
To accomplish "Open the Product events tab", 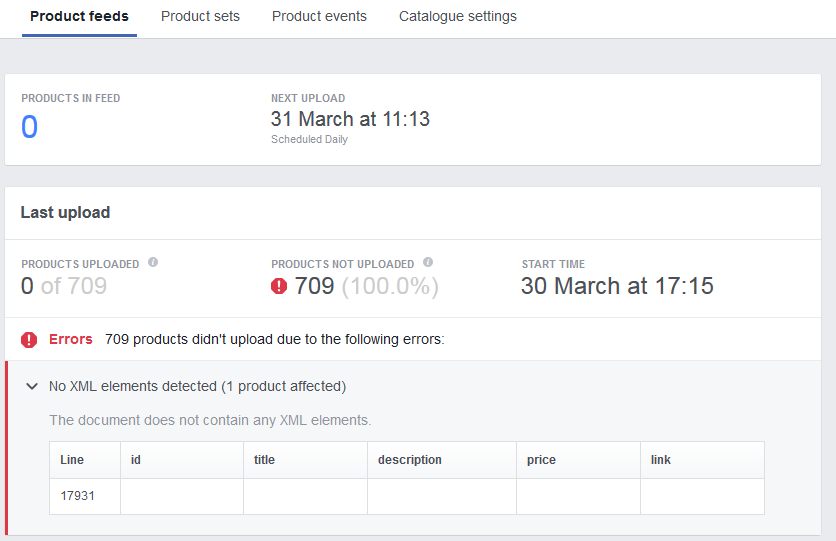I will click(x=319, y=17).
